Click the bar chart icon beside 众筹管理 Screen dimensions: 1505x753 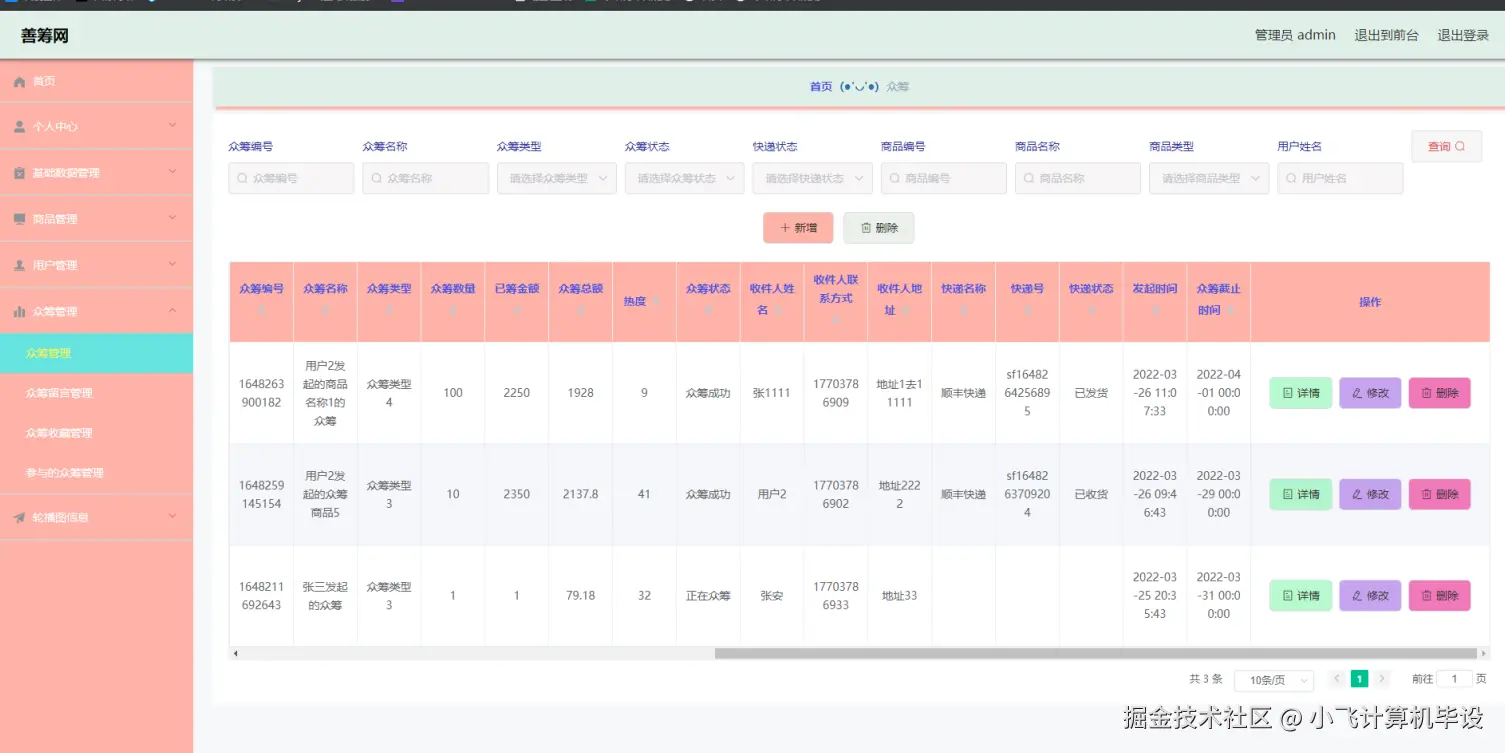coord(19,312)
